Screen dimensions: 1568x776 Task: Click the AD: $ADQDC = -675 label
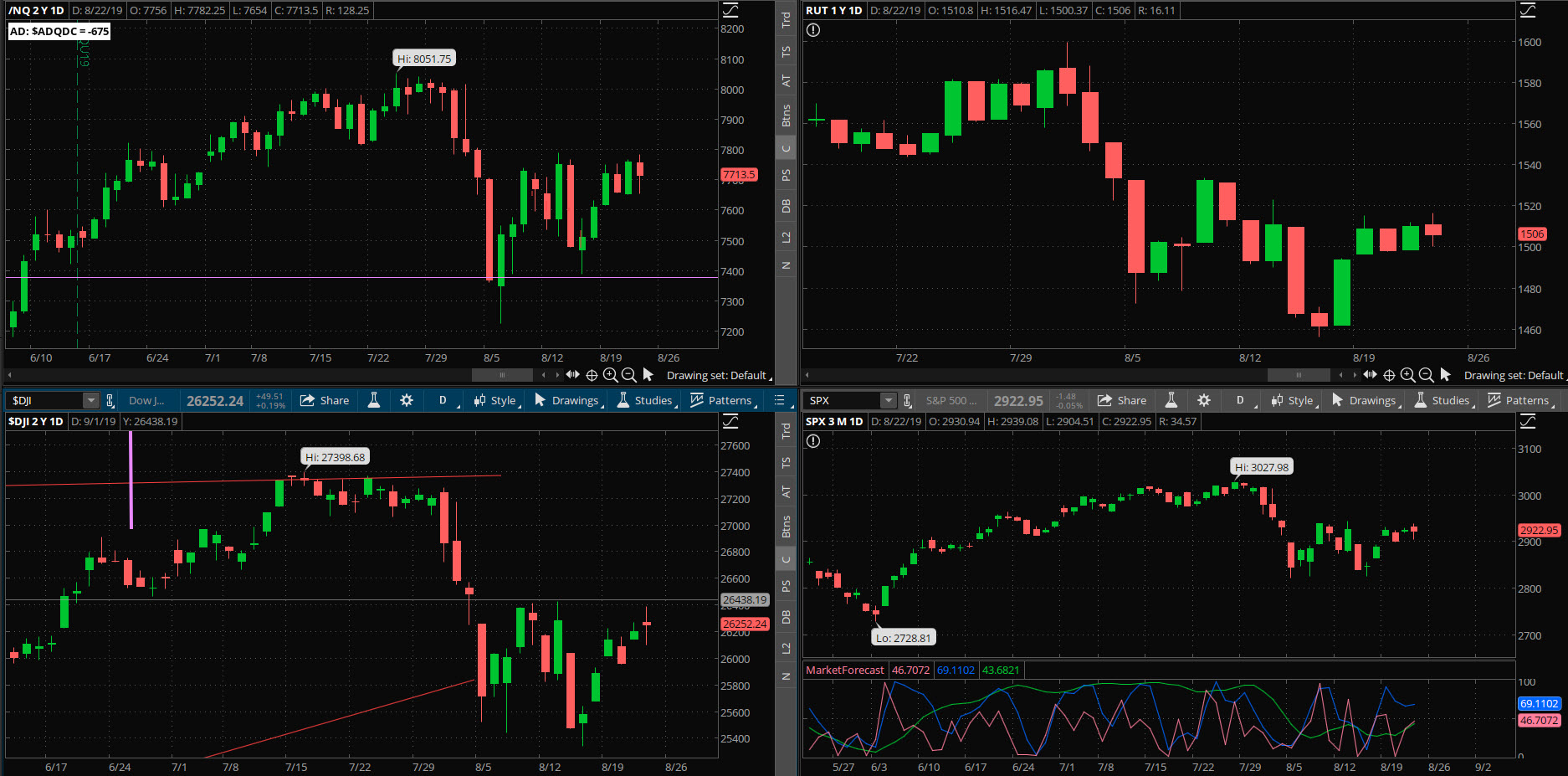(x=59, y=31)
